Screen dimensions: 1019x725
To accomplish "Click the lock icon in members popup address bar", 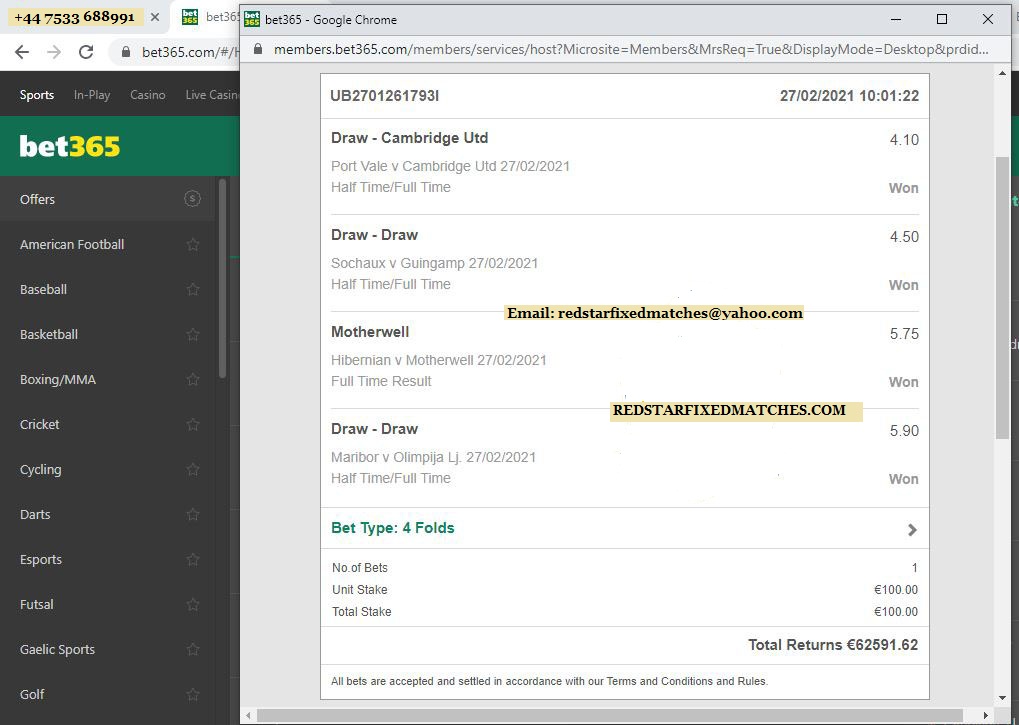I will pos(258,49).
